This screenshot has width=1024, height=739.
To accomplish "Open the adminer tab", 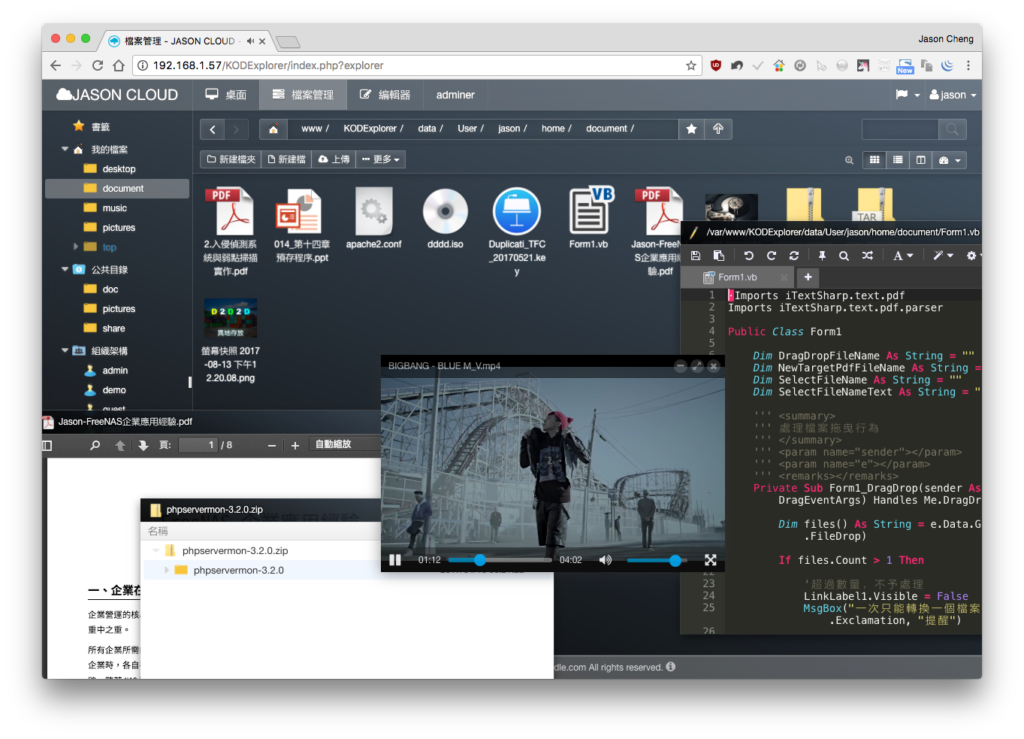I will tap(455, 95).
